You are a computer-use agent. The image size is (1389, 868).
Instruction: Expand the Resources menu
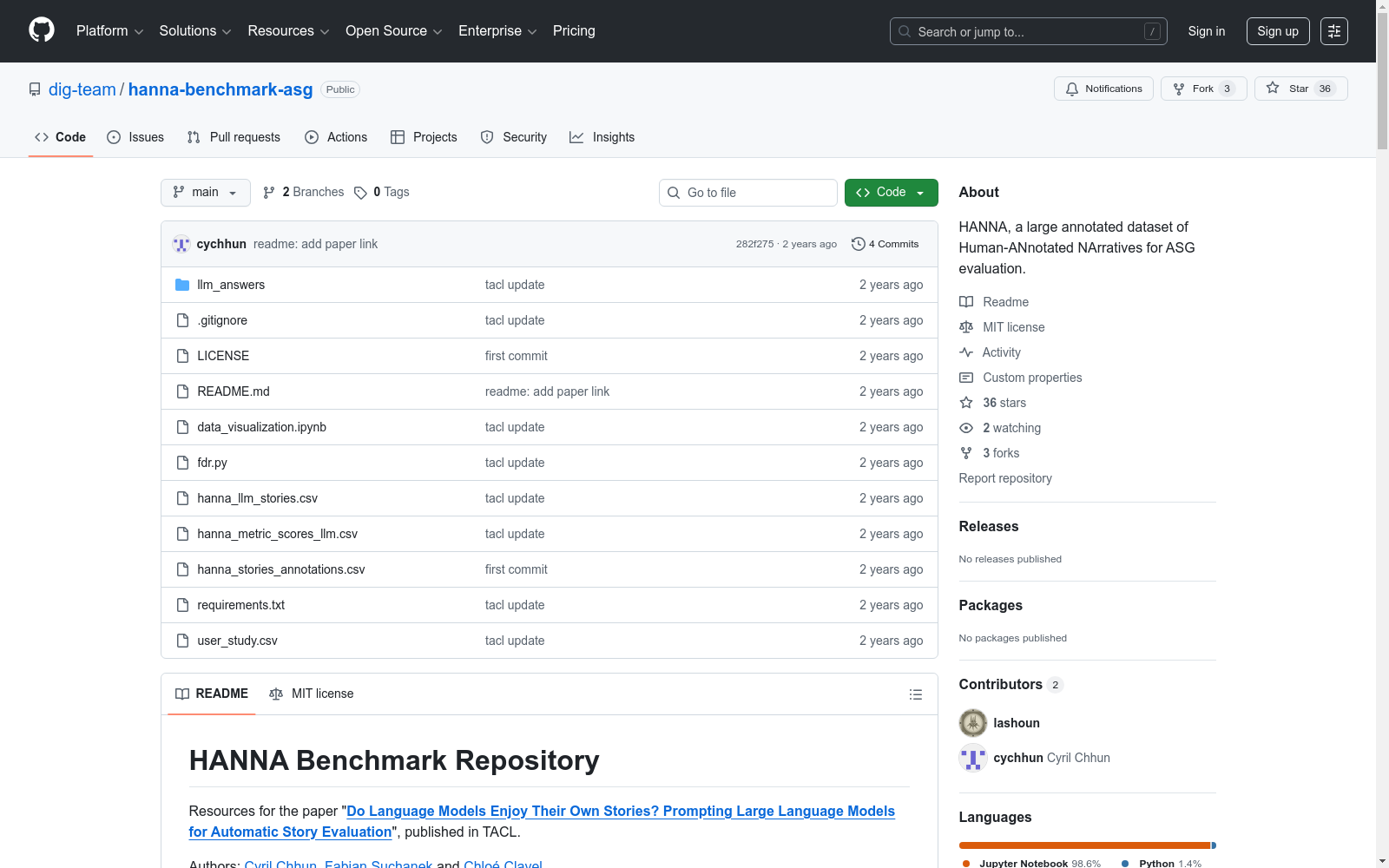point(288,31)
